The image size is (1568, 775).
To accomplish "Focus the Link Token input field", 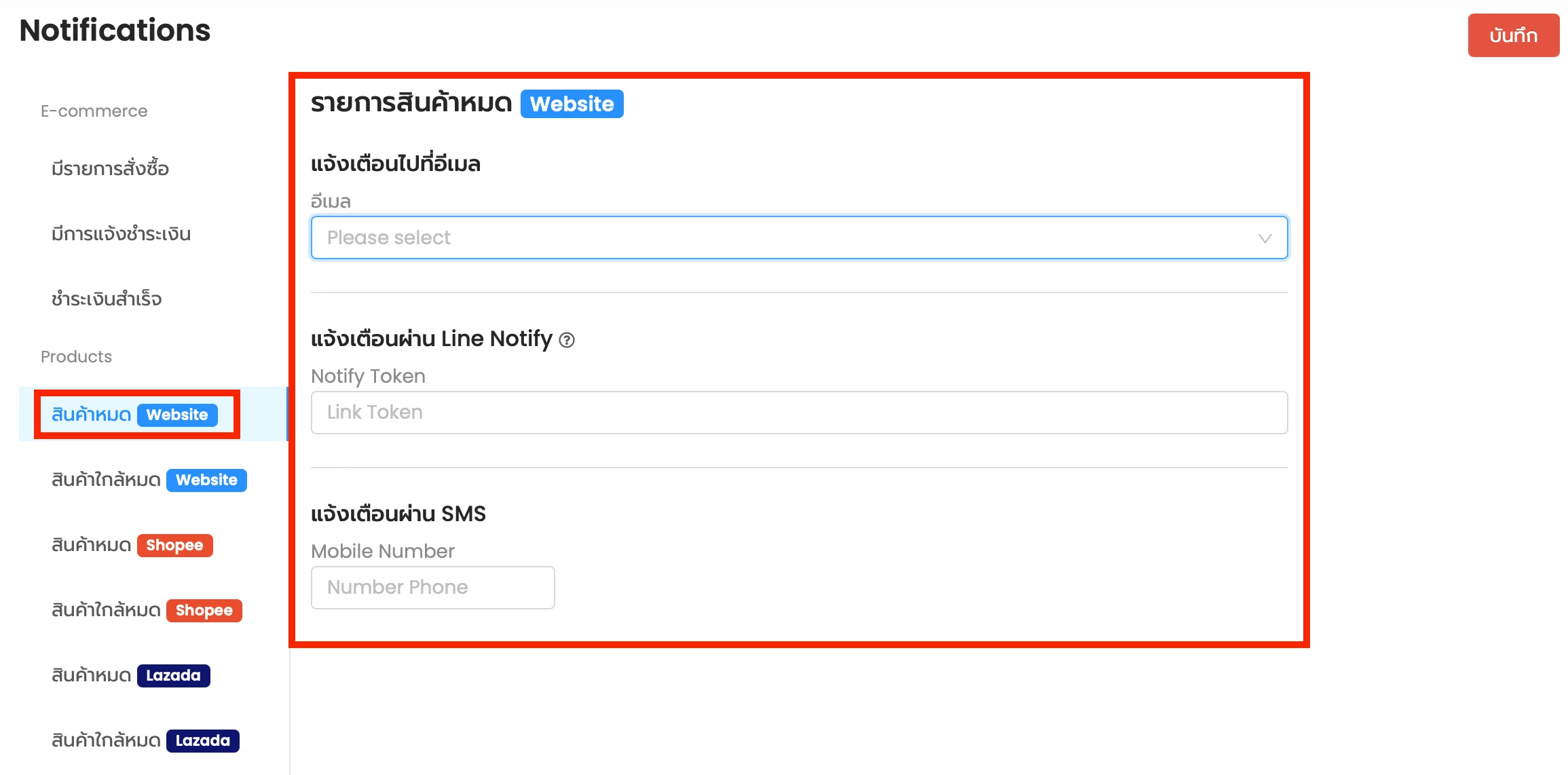I will point(799,413).
